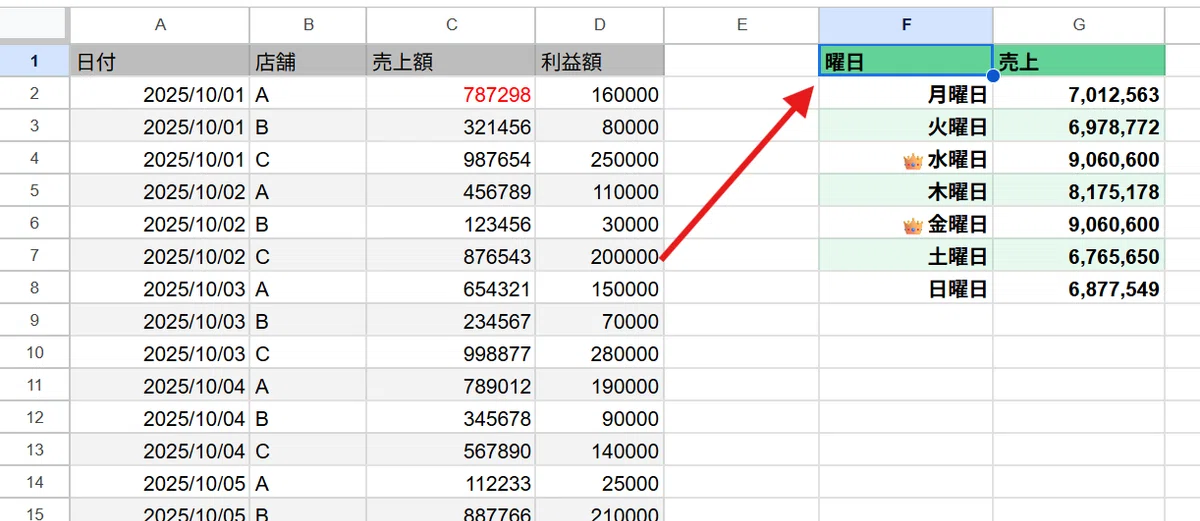Select the sales cell 345678
This screenshot has width=1200, height=521.
451,418
